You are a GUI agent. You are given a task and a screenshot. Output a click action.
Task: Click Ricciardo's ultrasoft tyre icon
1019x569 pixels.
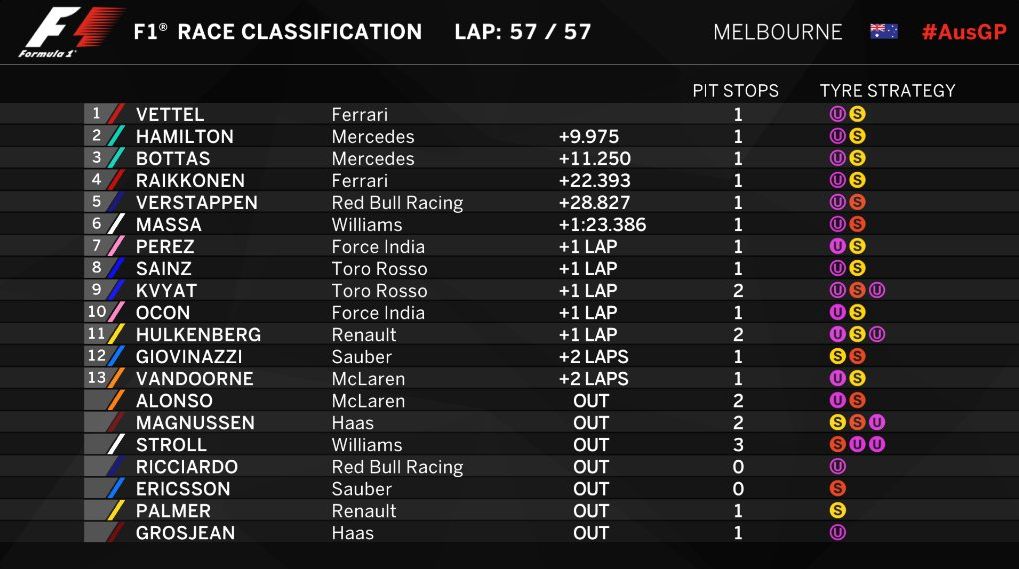click(x=838, y=467)
